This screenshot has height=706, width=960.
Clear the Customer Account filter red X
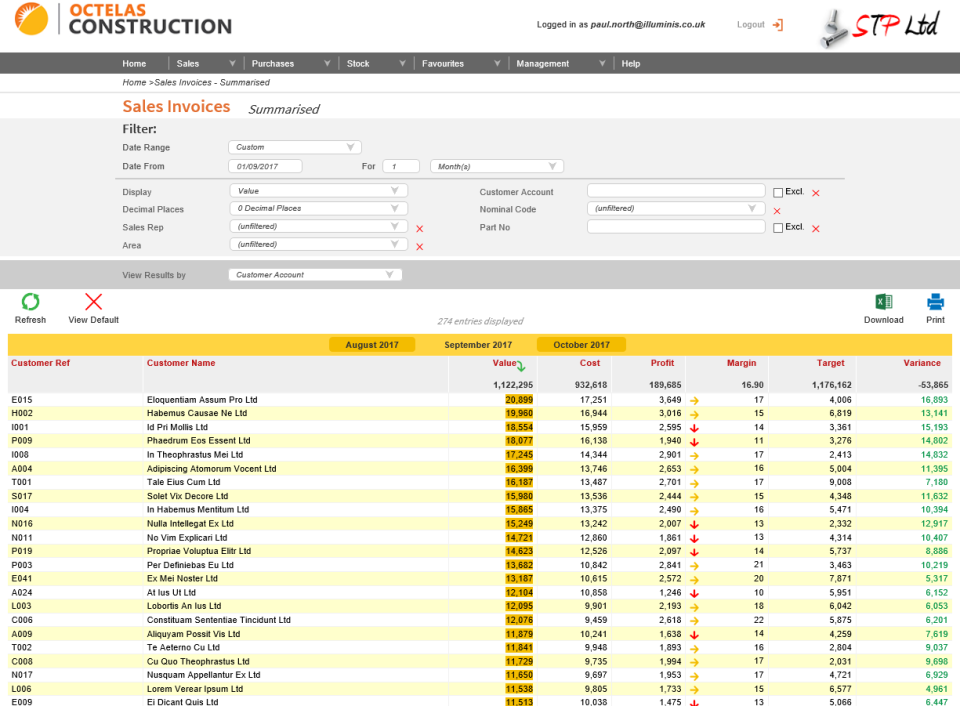[816, 193]
